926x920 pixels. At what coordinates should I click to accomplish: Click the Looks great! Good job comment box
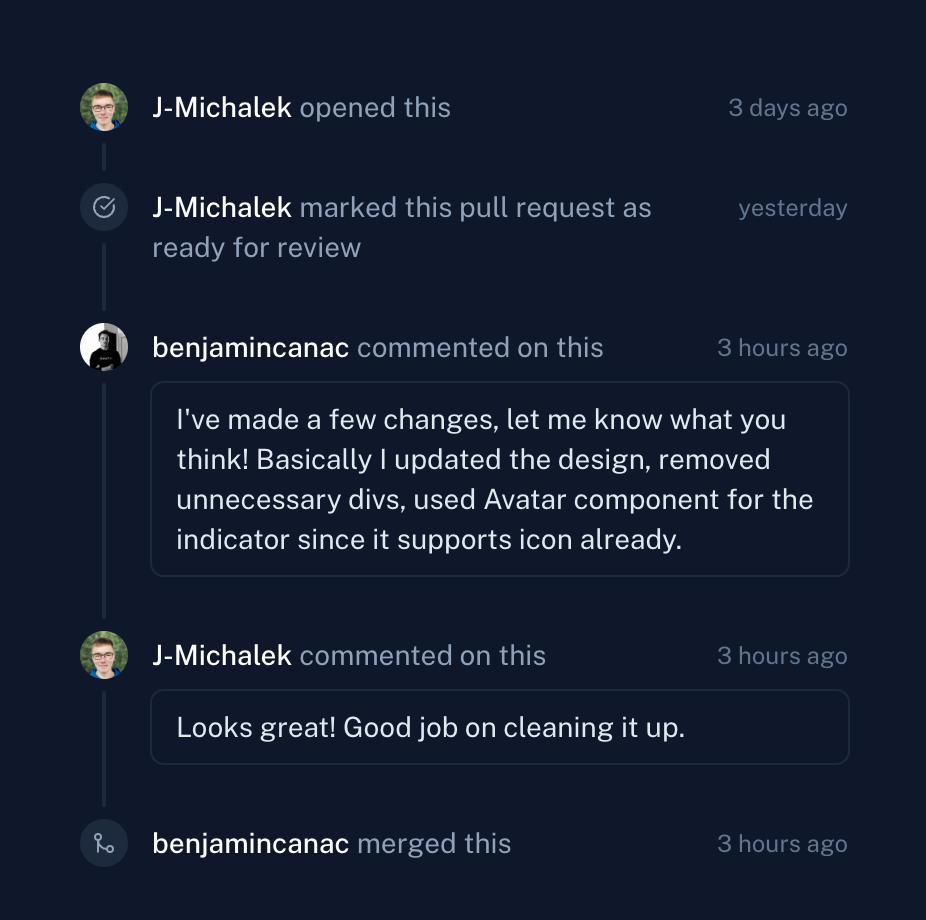point(500,727)
